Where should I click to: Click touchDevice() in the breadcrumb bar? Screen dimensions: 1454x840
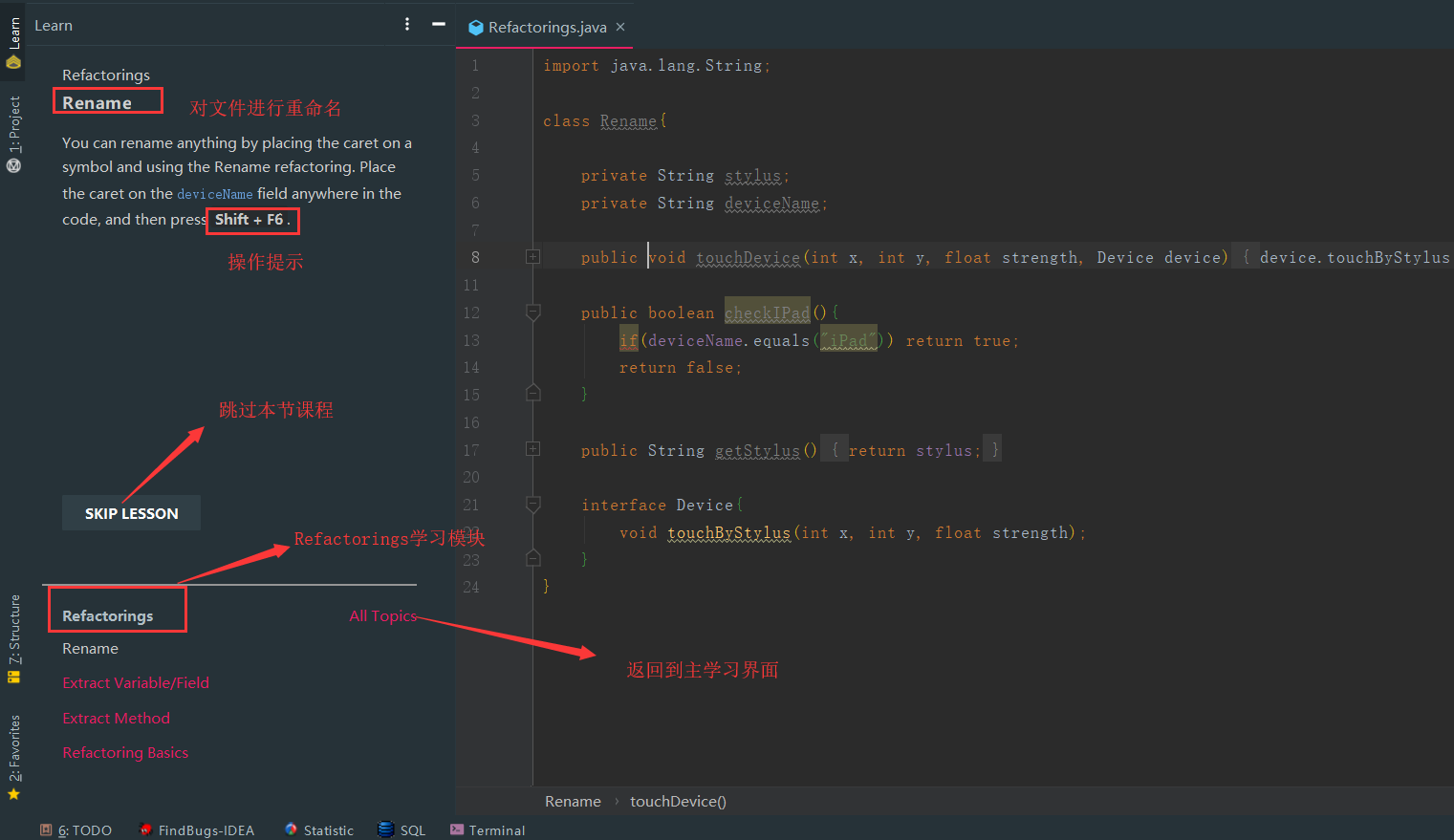pos(678,801)
